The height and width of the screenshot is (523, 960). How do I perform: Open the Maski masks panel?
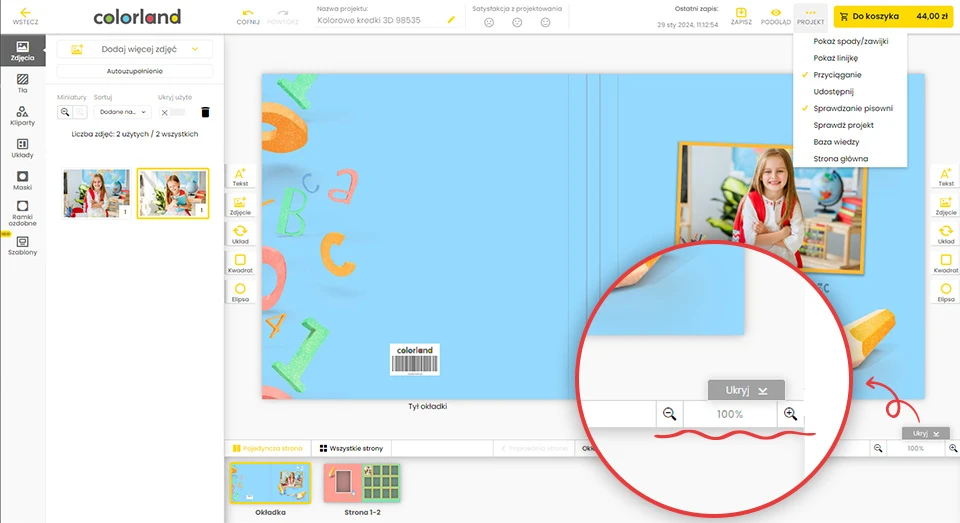(23, 181)
